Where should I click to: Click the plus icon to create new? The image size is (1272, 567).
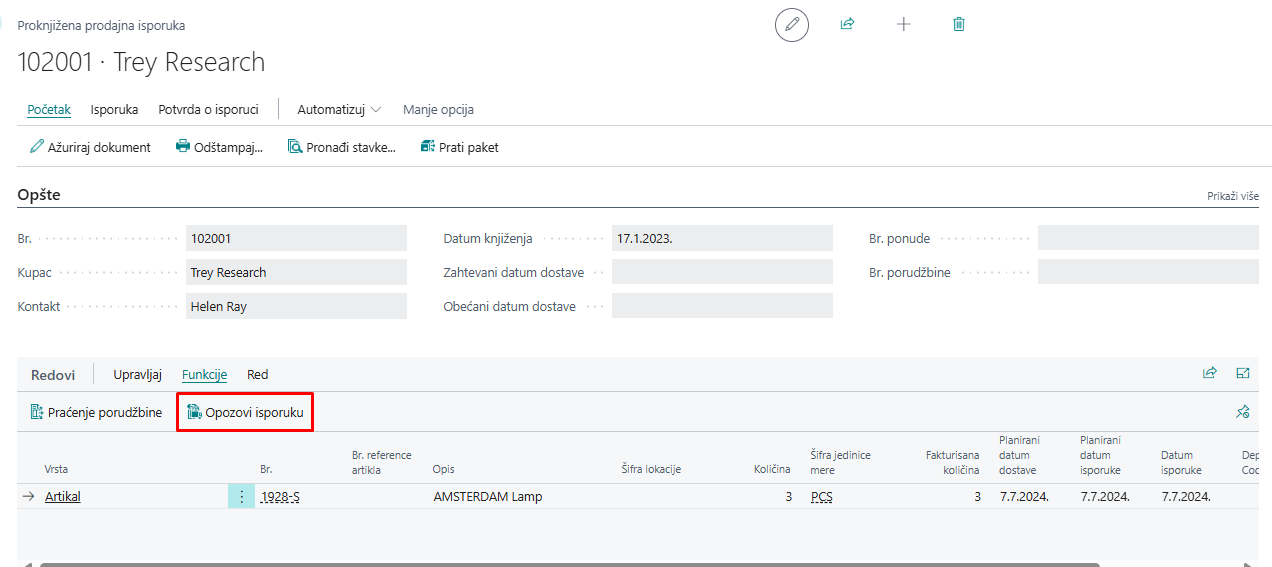point(904,24)
